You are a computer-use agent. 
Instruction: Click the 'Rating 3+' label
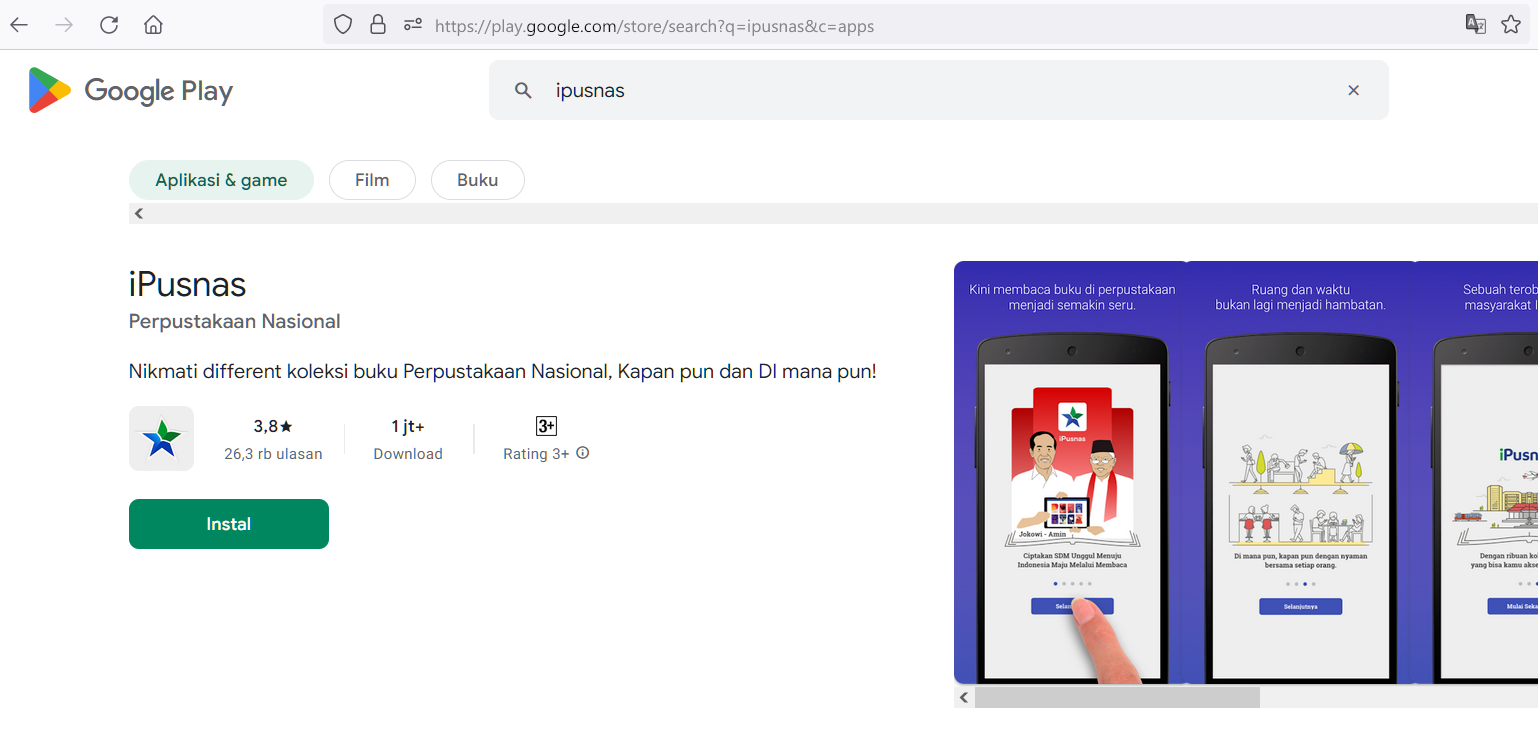pyautogui.click(x=536, y=454)
